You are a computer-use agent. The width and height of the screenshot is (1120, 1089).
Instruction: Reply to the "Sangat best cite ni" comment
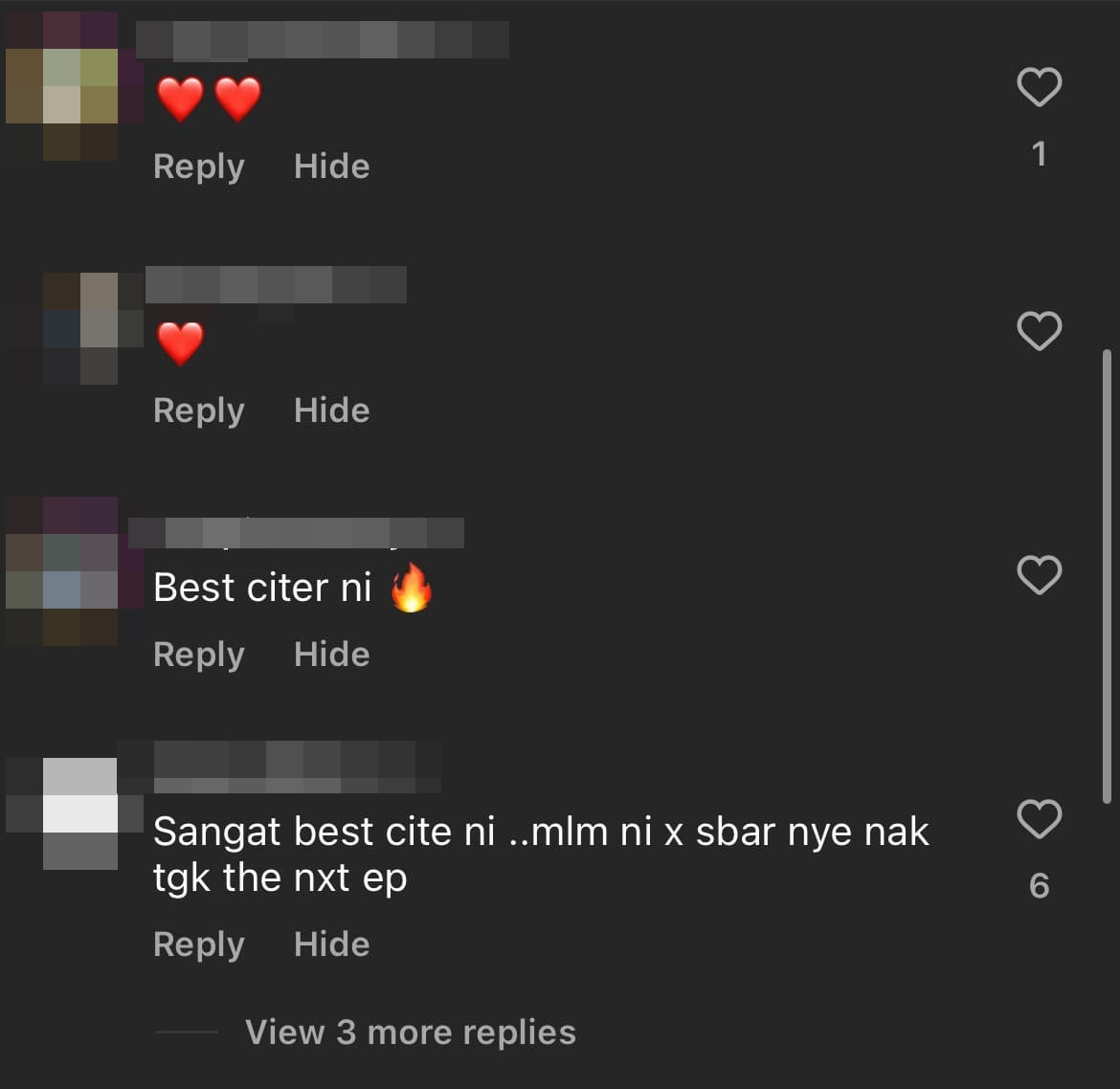pos(198,945)
